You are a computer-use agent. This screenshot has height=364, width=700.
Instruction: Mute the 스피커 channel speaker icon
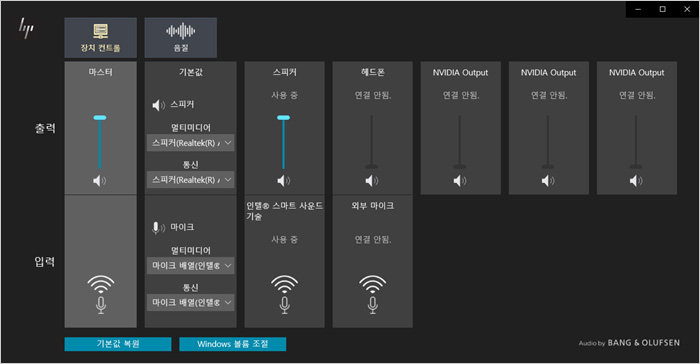click(x=283, y=180)
